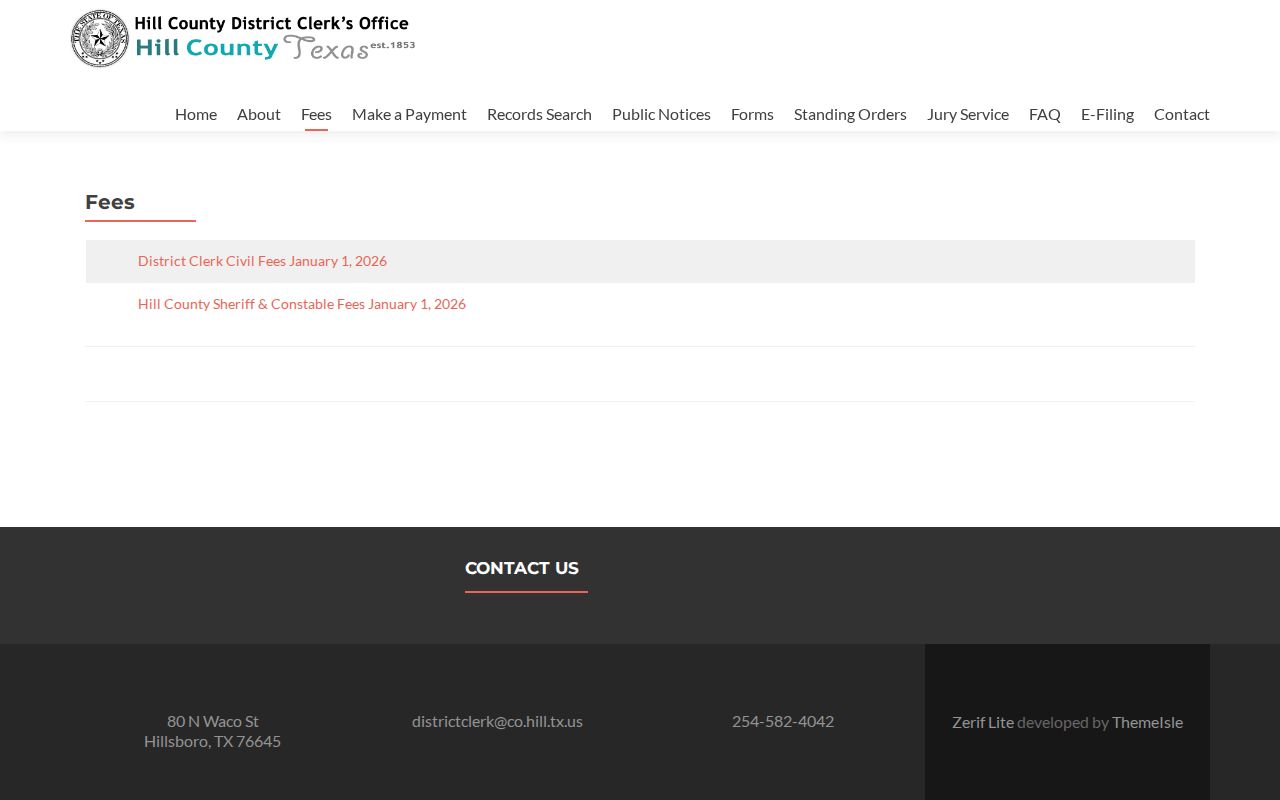Click the districtclerk@co.hill.tx.us email link
The image size is (1280, 800).
click(x=497, y=721)
